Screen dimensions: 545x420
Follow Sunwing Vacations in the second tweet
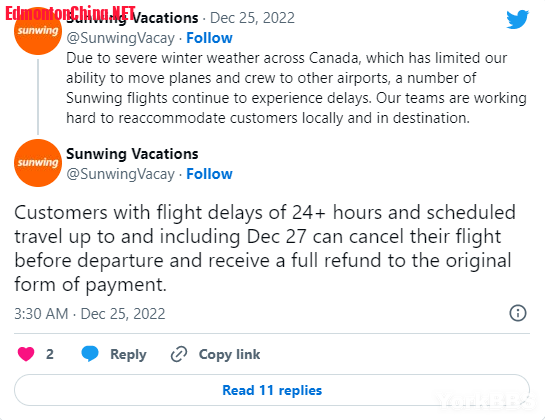coord(209,174)
